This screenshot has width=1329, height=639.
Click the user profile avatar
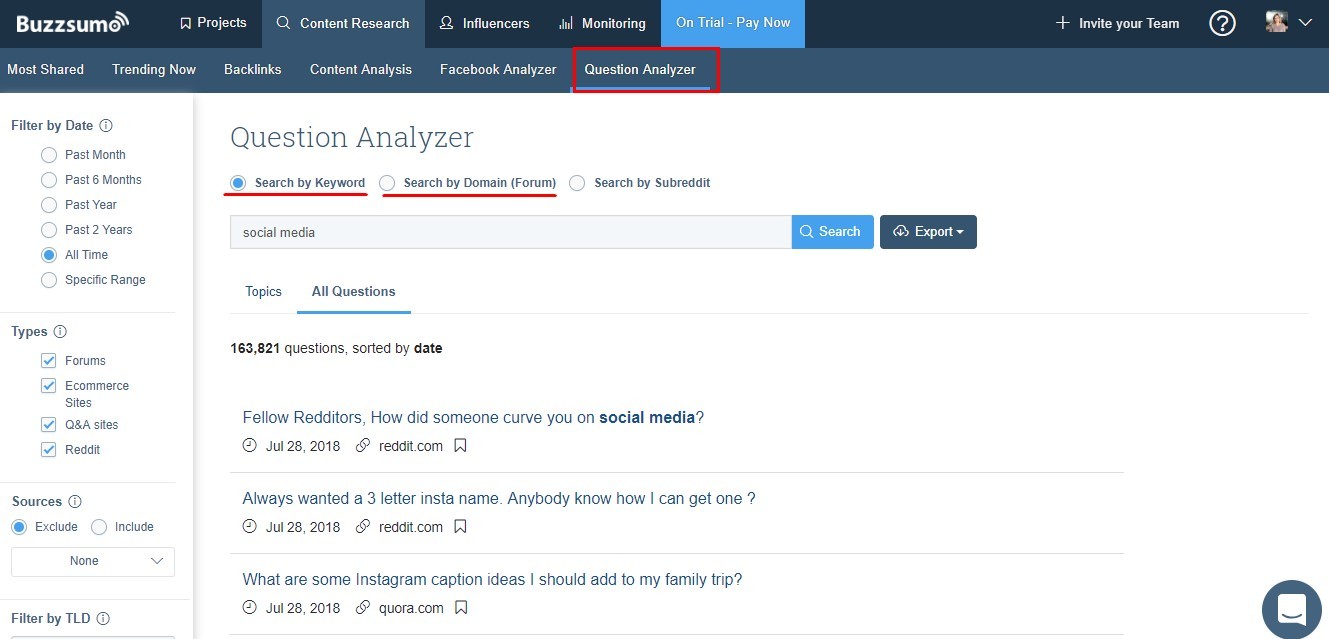[1276, 22]
